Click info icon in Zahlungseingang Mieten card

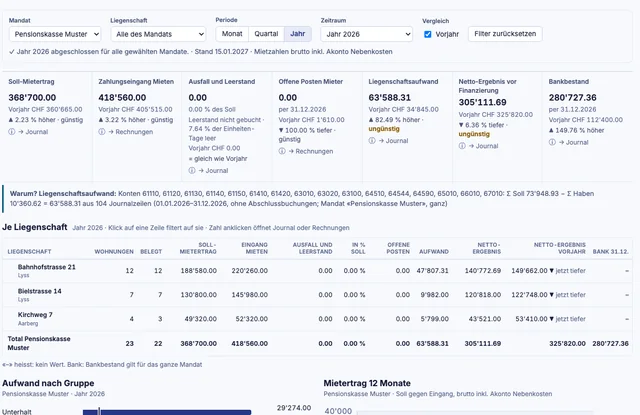pyautogui.click(x=102, y=132)
